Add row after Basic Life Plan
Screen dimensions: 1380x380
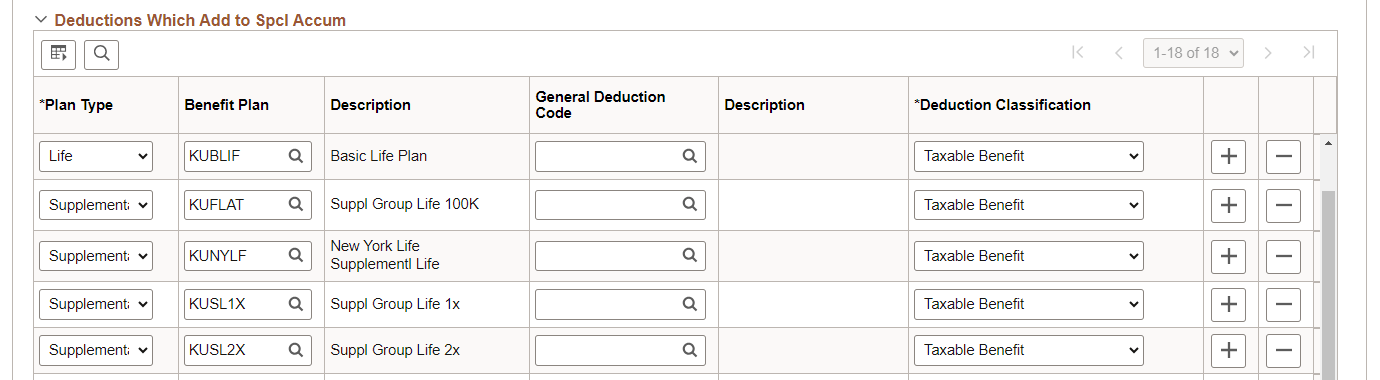point(1228,157)
